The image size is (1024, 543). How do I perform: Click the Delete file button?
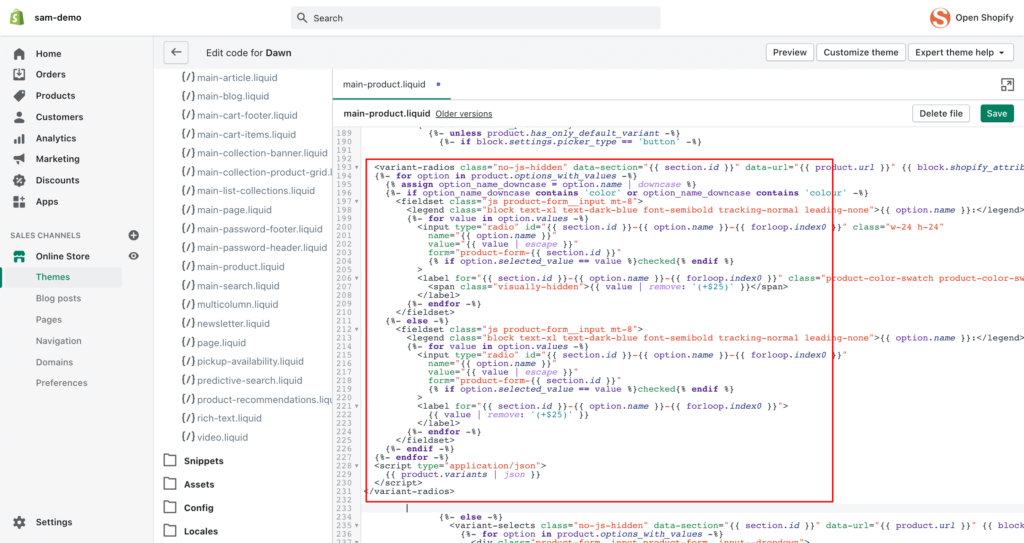click(940, 114)
